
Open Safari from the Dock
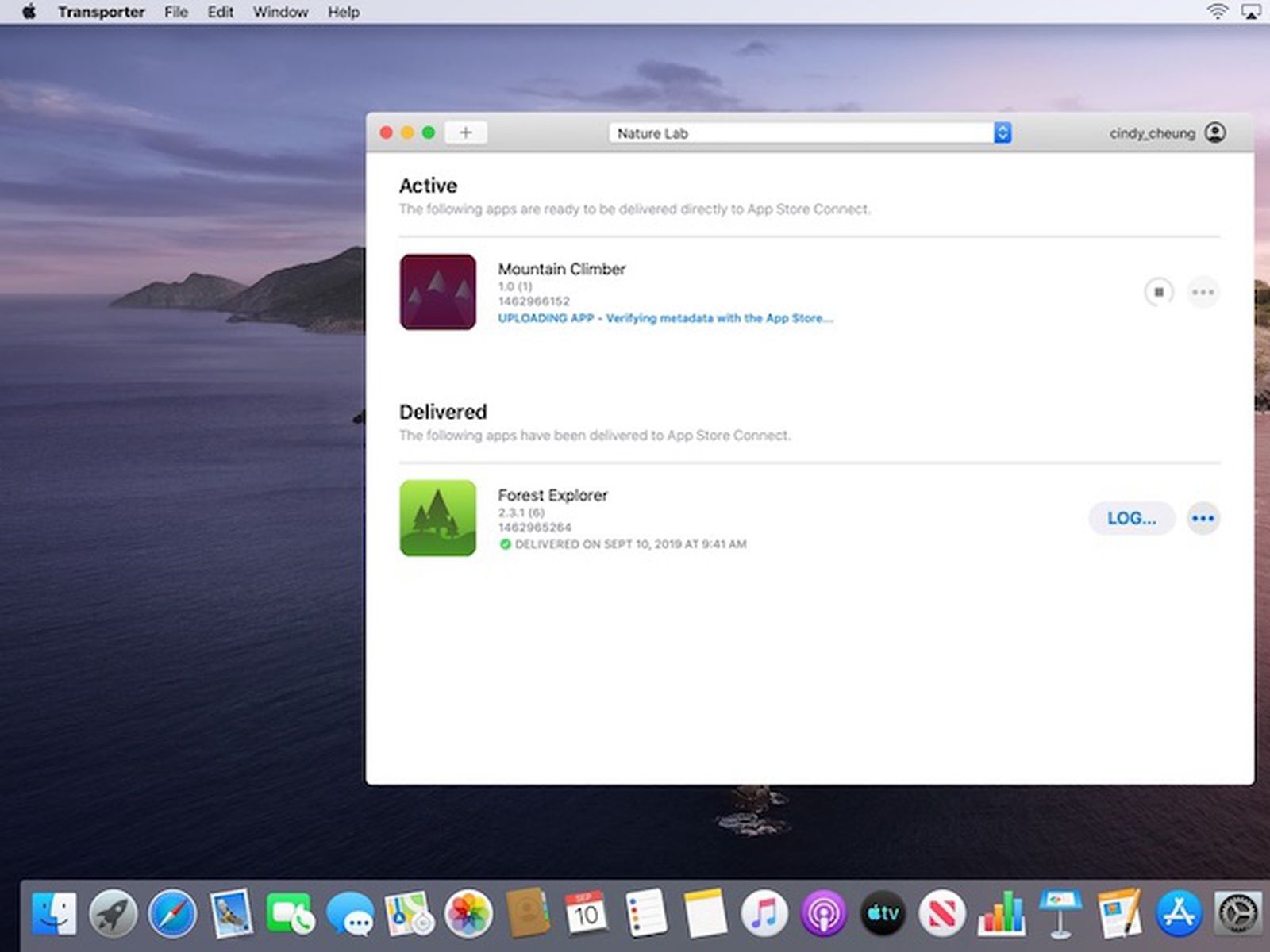172,913
